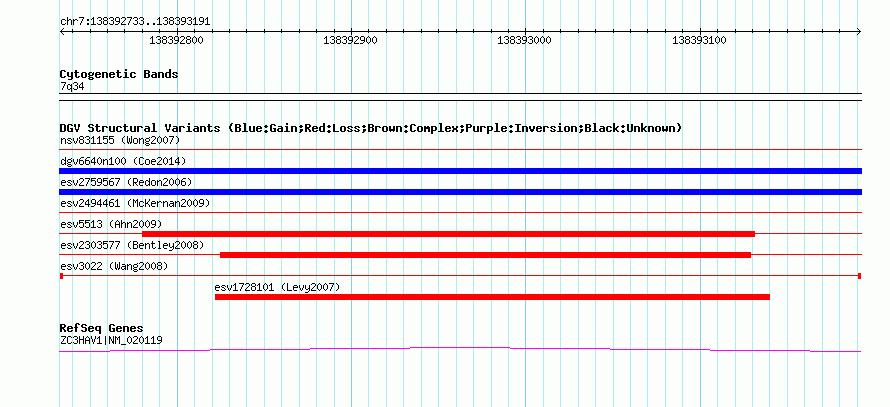Open the esv2759567 (Redon2006) variant label
The image size is (890, 407).
pyautogui.click(x=126, y=182)
